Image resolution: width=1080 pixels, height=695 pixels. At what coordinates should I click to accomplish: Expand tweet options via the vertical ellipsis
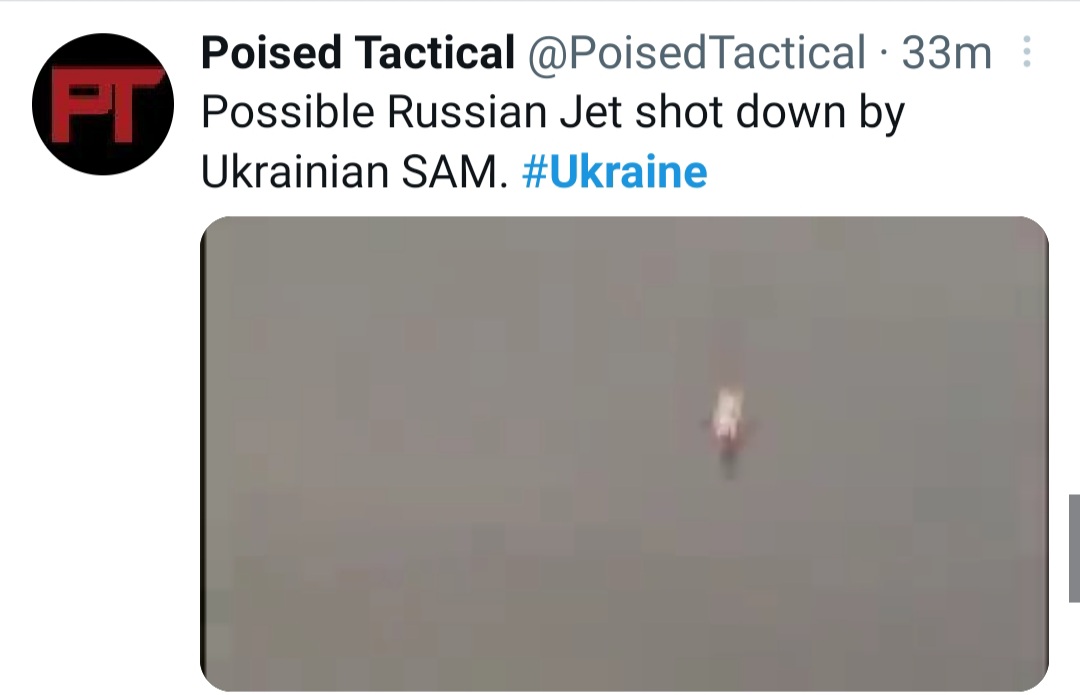coord(1026,52)
